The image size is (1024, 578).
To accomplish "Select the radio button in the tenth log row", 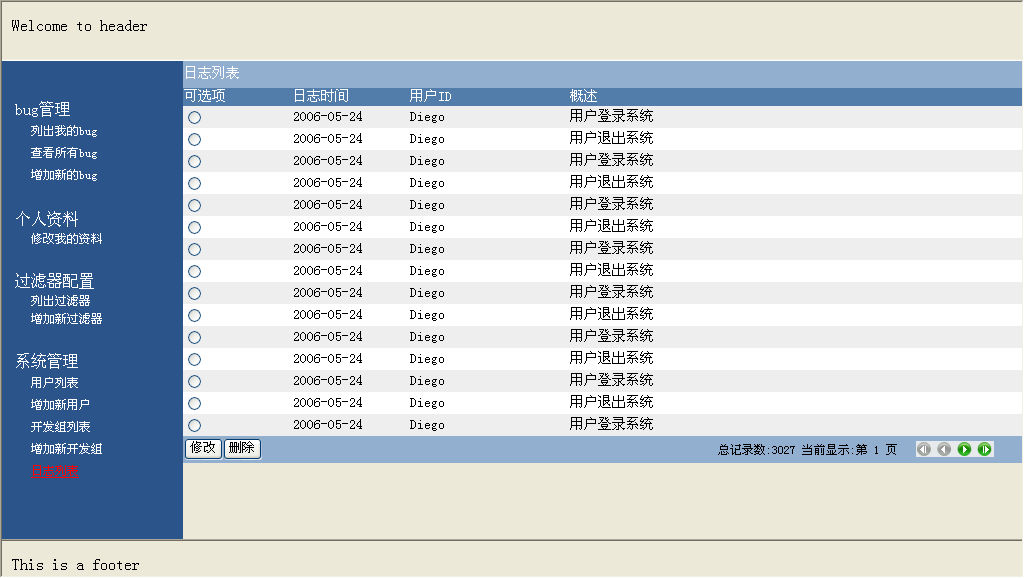I will [x=195, y=315].
